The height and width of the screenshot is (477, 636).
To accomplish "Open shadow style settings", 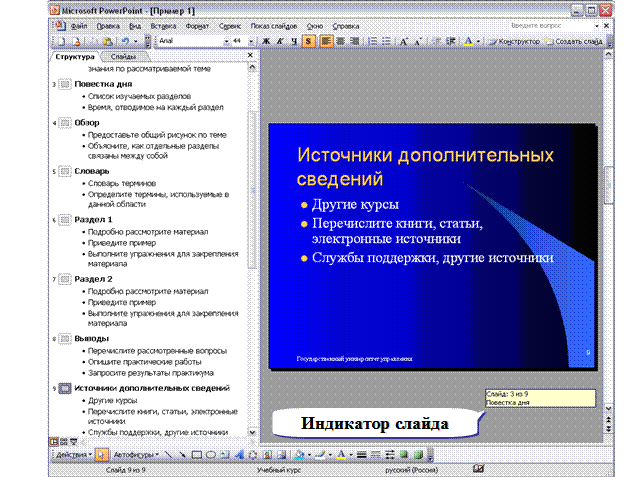I will (404, 455).
